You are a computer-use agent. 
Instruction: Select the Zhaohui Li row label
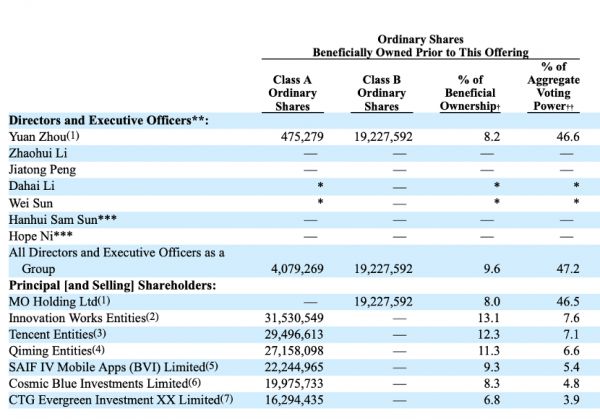(38, 153)
